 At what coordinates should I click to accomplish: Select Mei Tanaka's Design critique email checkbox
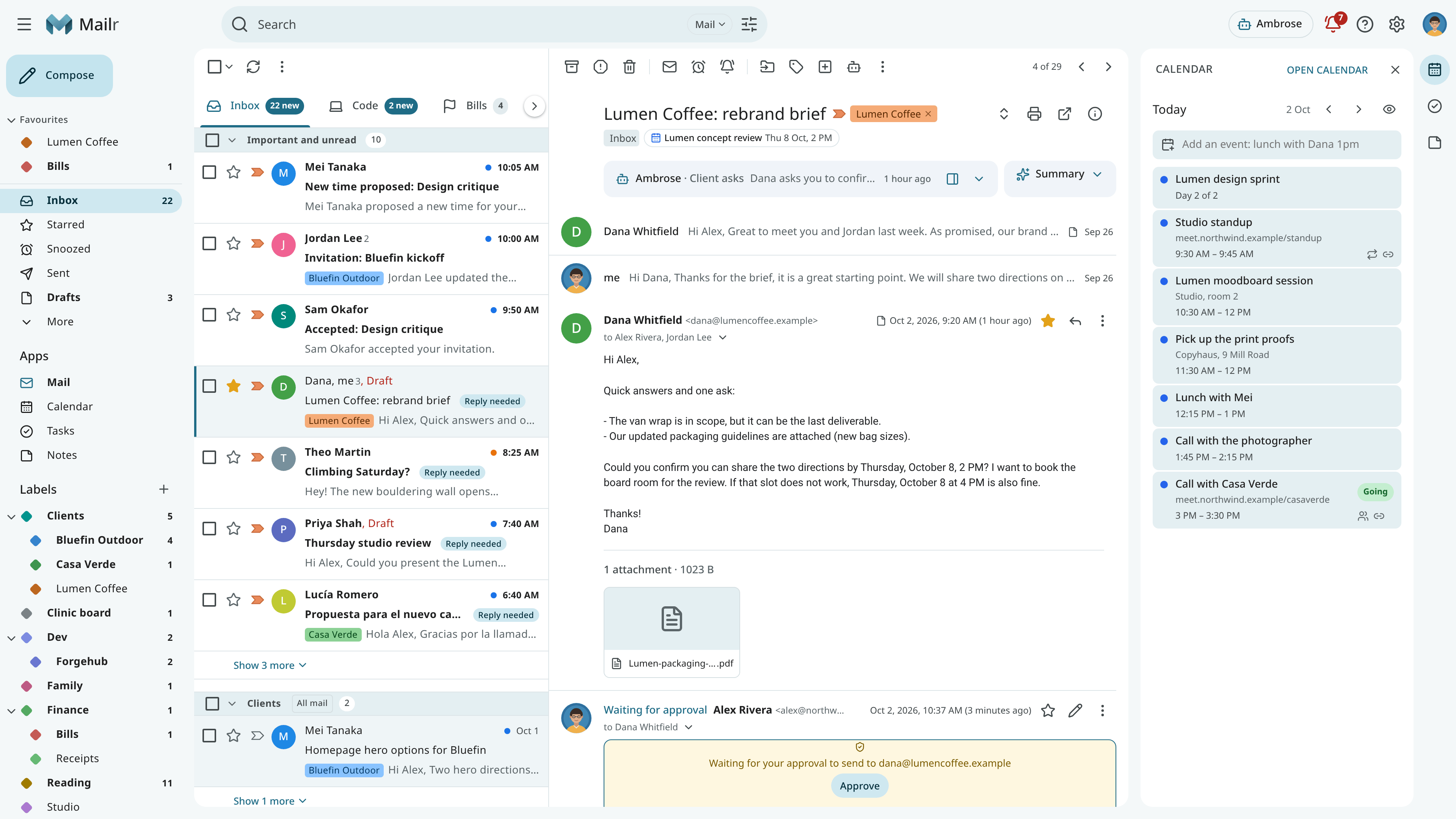coord(209,172)
